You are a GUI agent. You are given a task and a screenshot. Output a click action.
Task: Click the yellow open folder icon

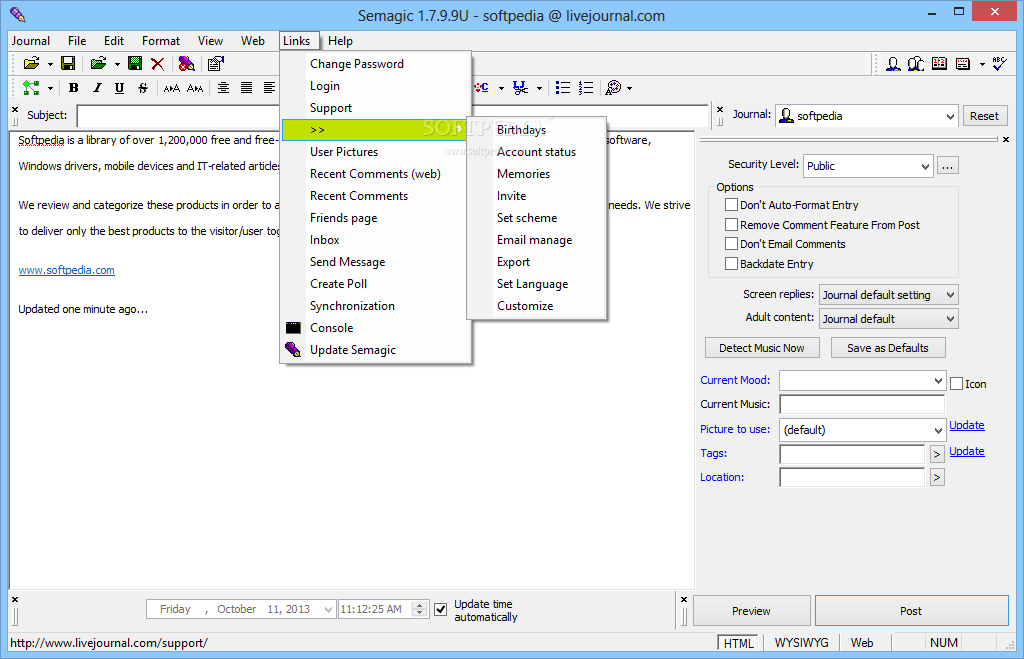31,63
